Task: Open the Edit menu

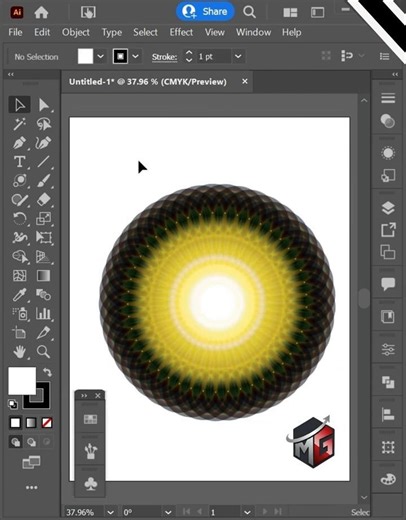Action: [x=42, y=32]
